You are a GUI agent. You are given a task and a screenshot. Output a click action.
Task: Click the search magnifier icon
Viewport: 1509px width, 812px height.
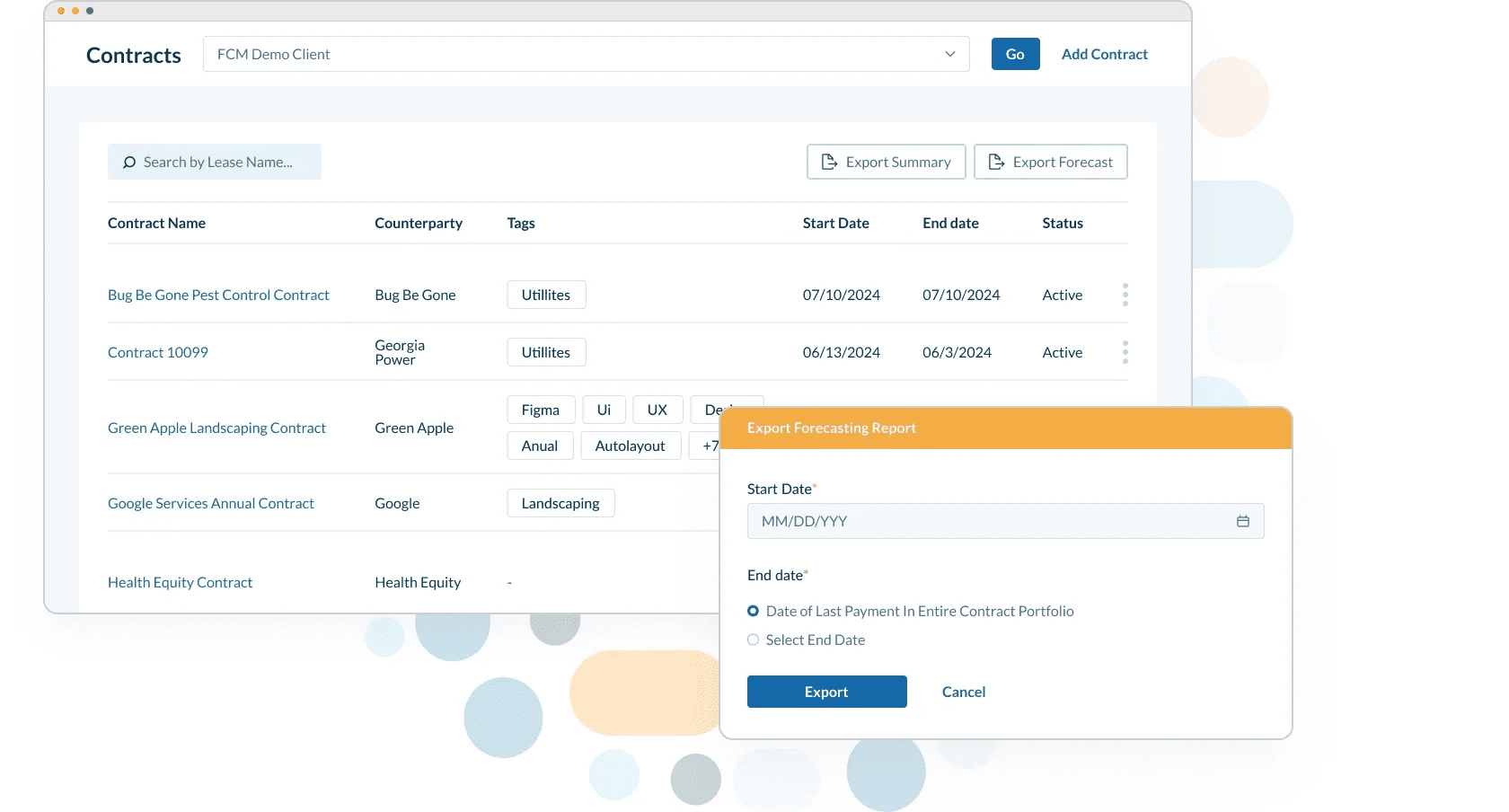pos(129,163)
